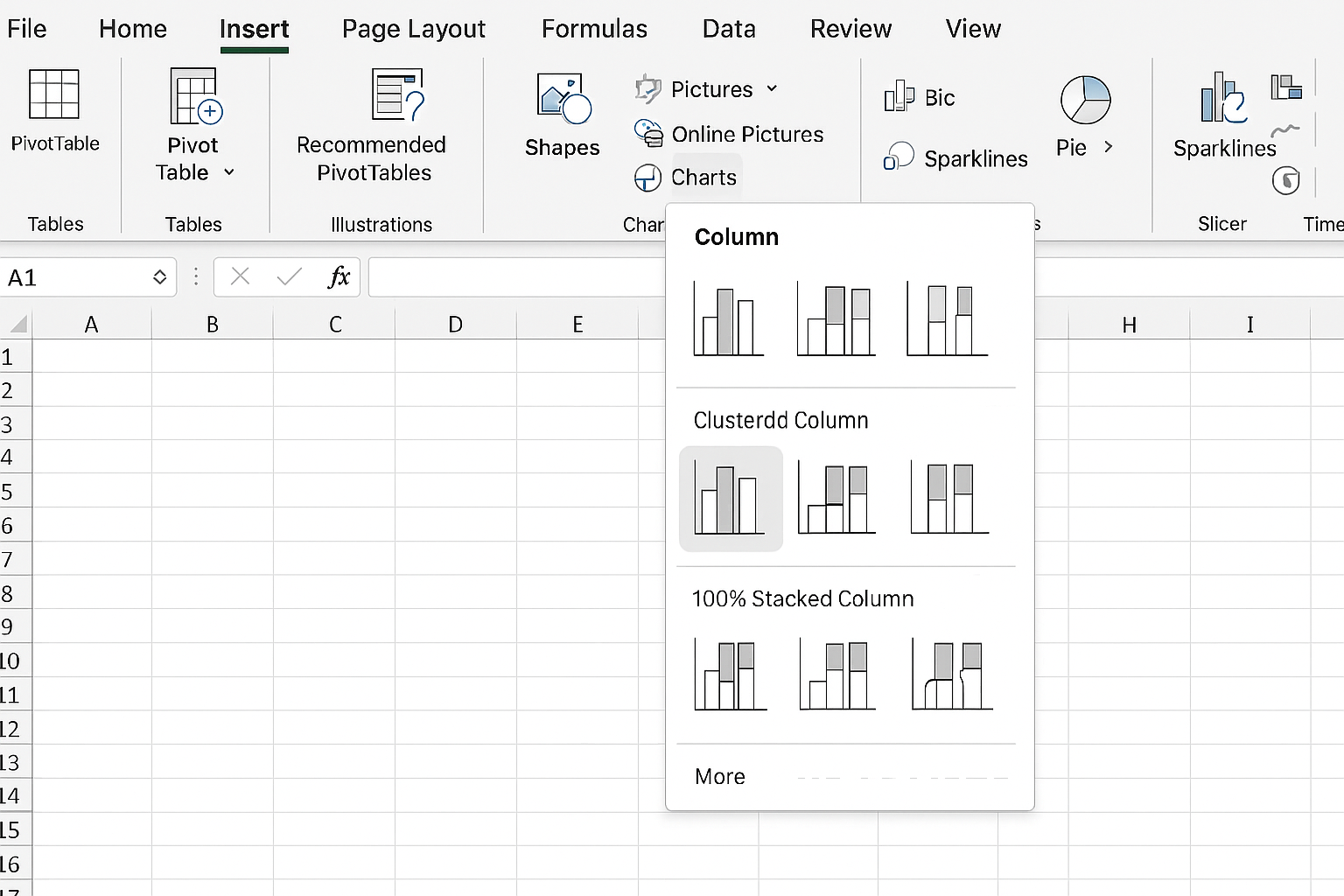This screenshot has width=1344, height=896.
Task: Click the Name Box showing A1
Action: click(88, 277)
